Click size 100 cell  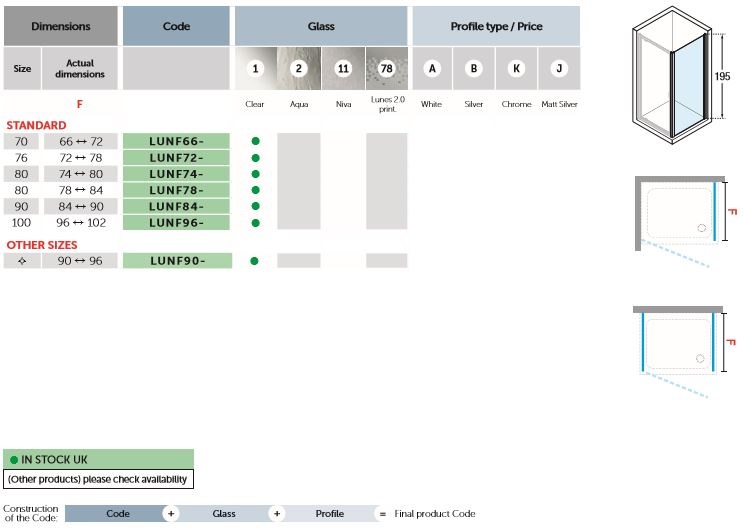tap(21, 223)
